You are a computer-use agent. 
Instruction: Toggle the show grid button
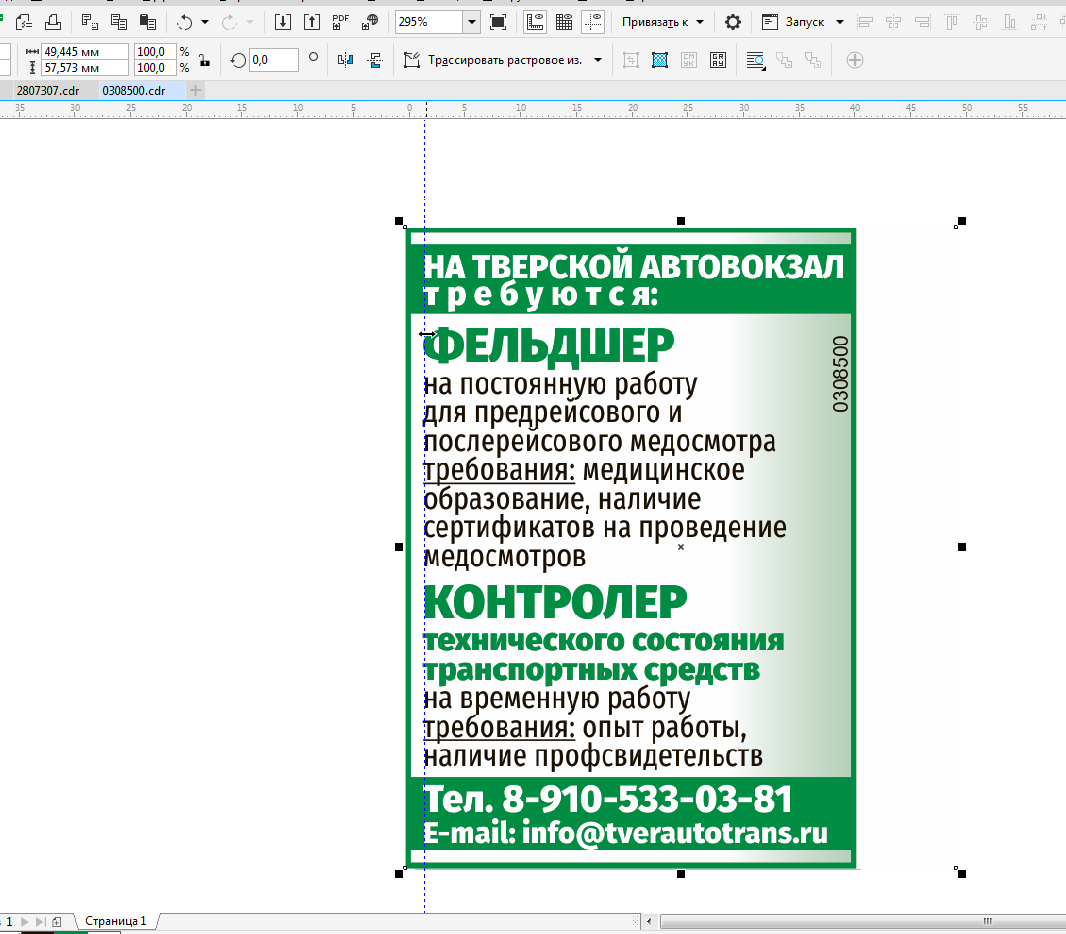[564, 22]
